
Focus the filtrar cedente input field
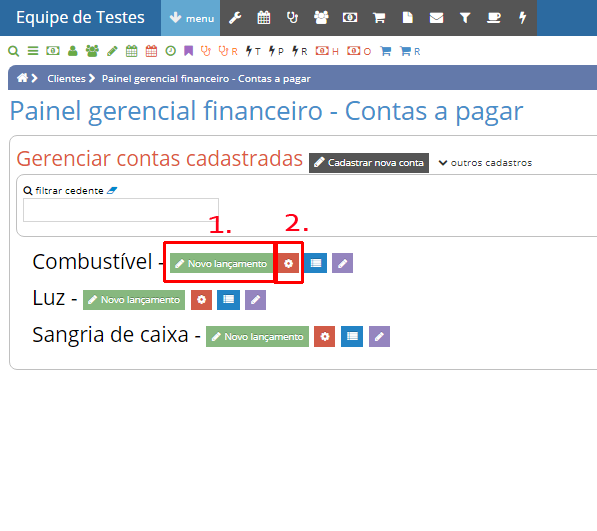coord(121,210)
